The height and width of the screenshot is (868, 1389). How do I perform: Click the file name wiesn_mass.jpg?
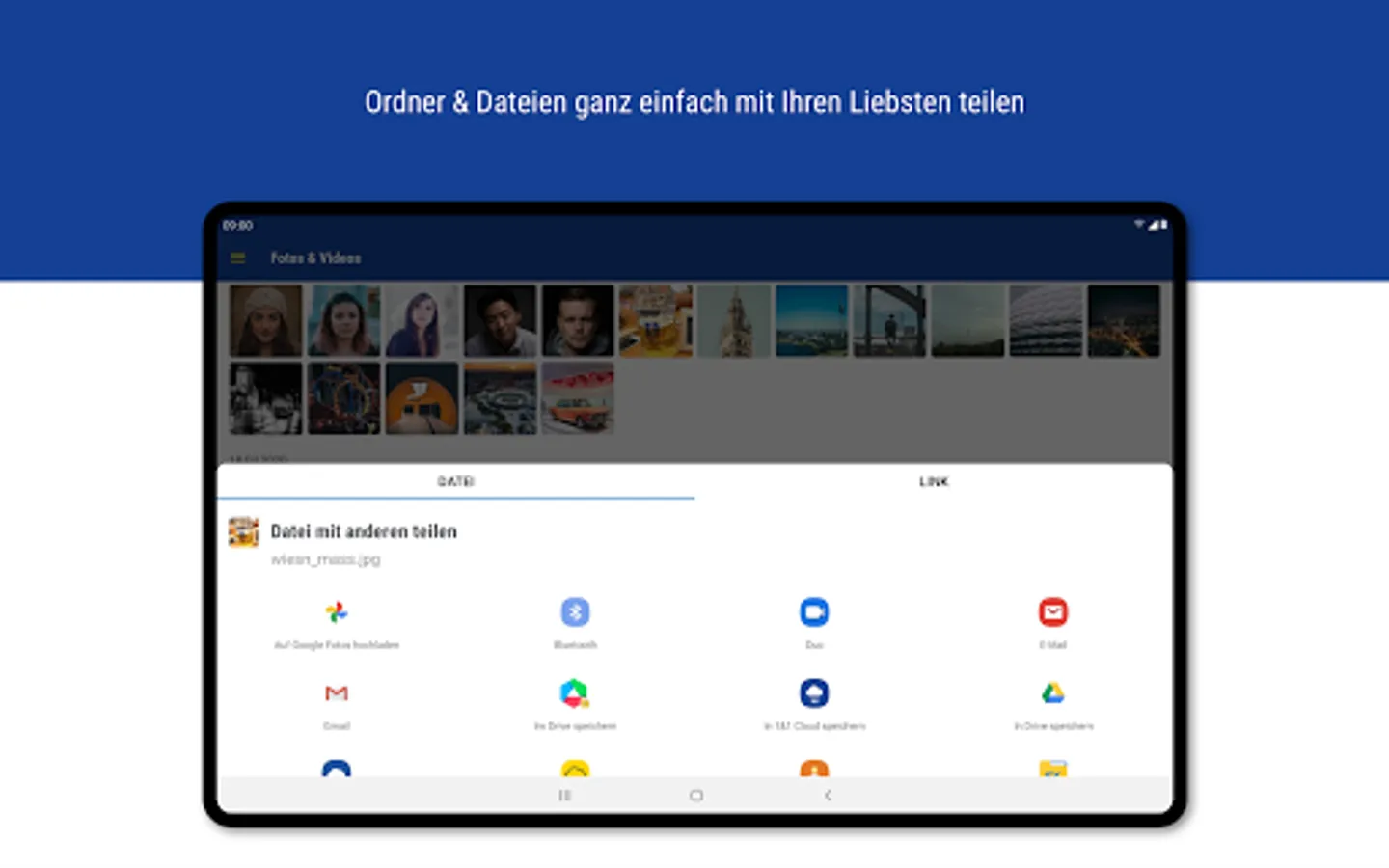click(325, 559)
